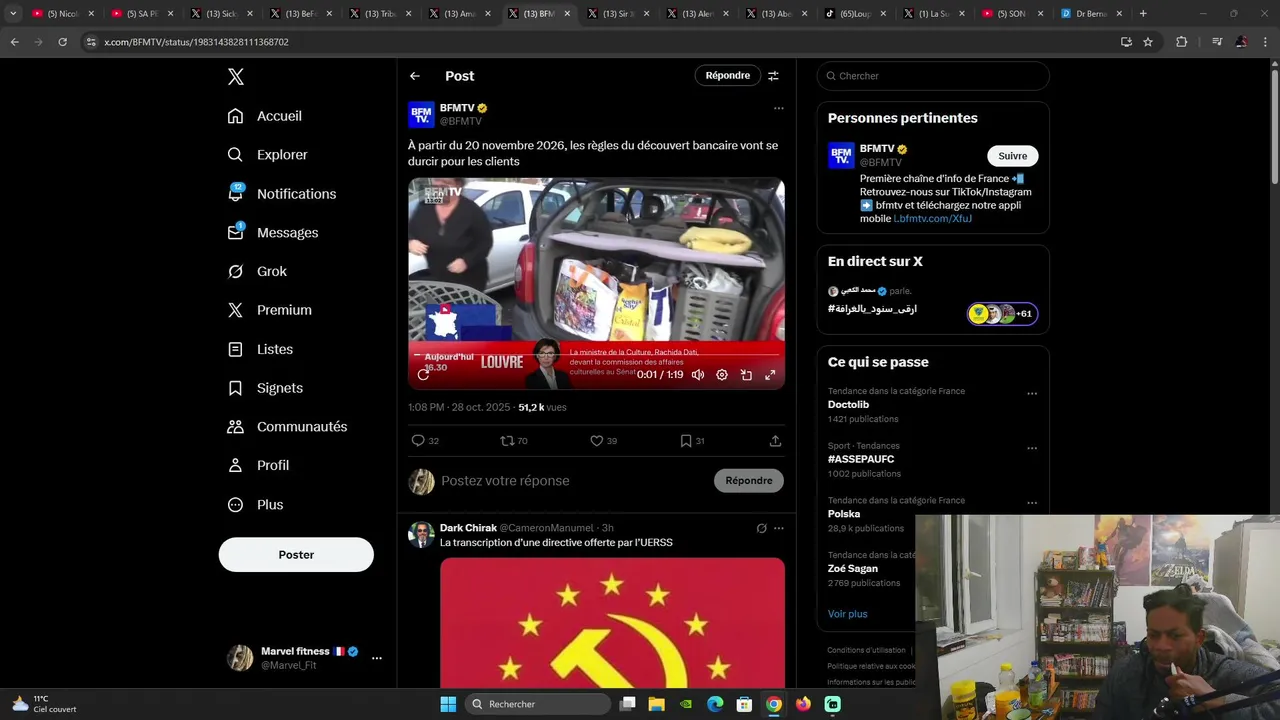Screen dimensions: 1280x720
Task: Open File Explorer from taskbar
Action: point(656,704)
